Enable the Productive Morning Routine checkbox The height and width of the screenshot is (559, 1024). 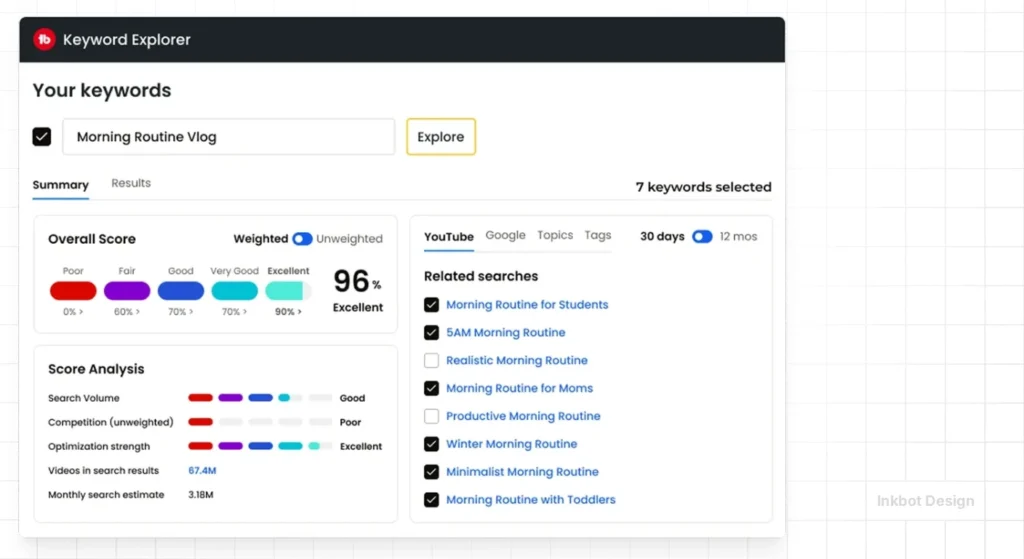[x=431, y=416]
